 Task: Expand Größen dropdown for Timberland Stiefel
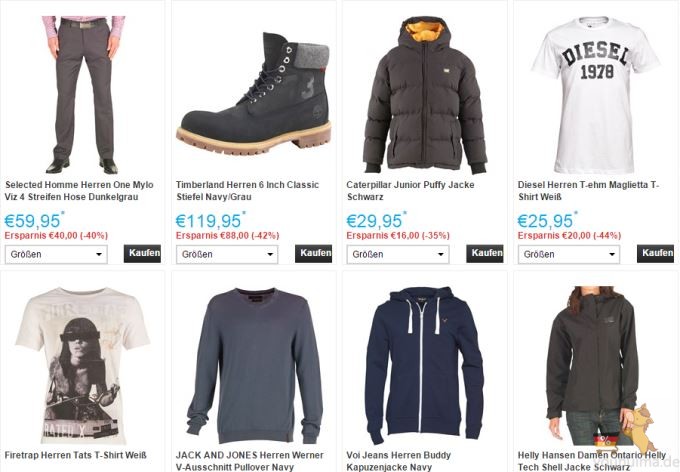point(227,254)
